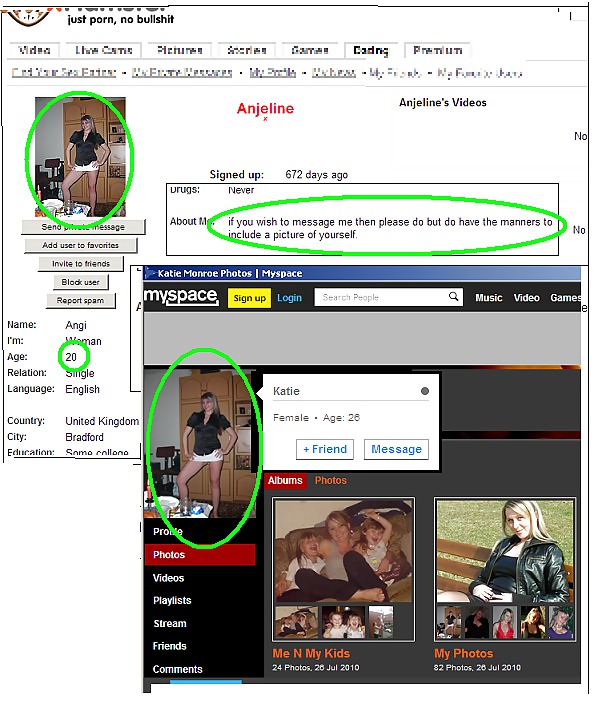The image size is (594, 705).
Task: Select Videos in the left sidebar
Action: (169, 578)
